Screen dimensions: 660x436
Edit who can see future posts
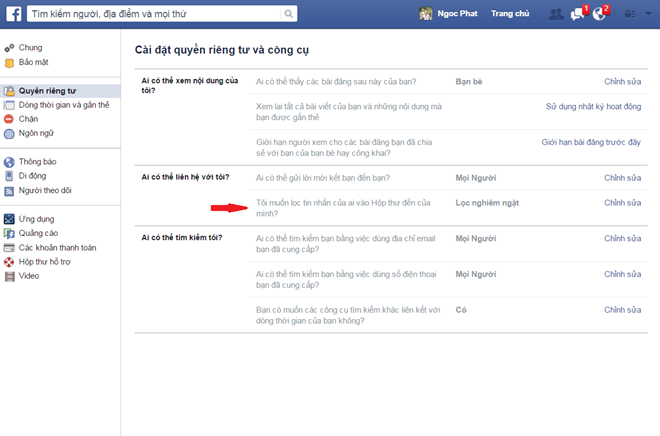[x=622, y=82]
